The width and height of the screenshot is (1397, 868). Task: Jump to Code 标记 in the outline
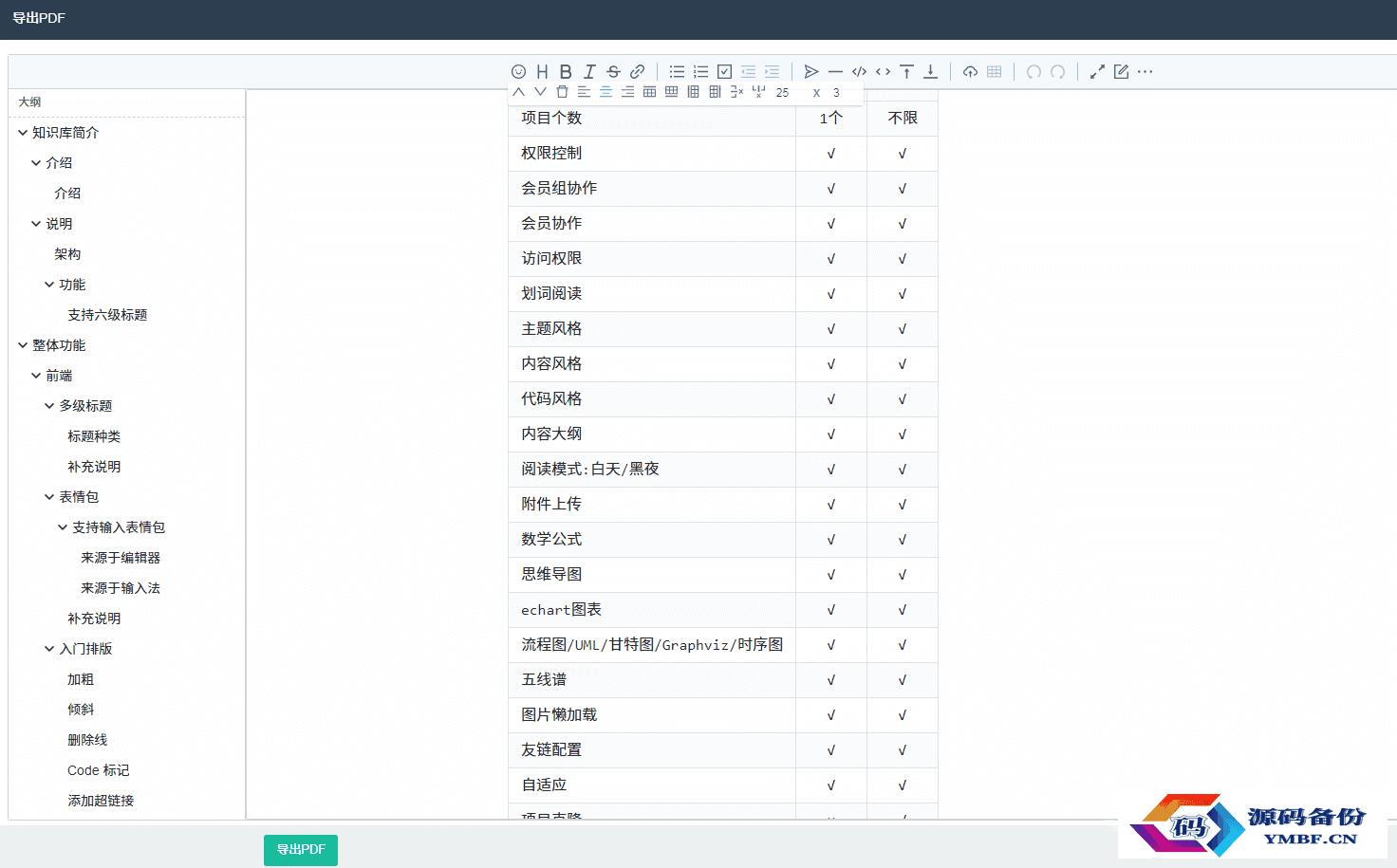coord(99,770)
